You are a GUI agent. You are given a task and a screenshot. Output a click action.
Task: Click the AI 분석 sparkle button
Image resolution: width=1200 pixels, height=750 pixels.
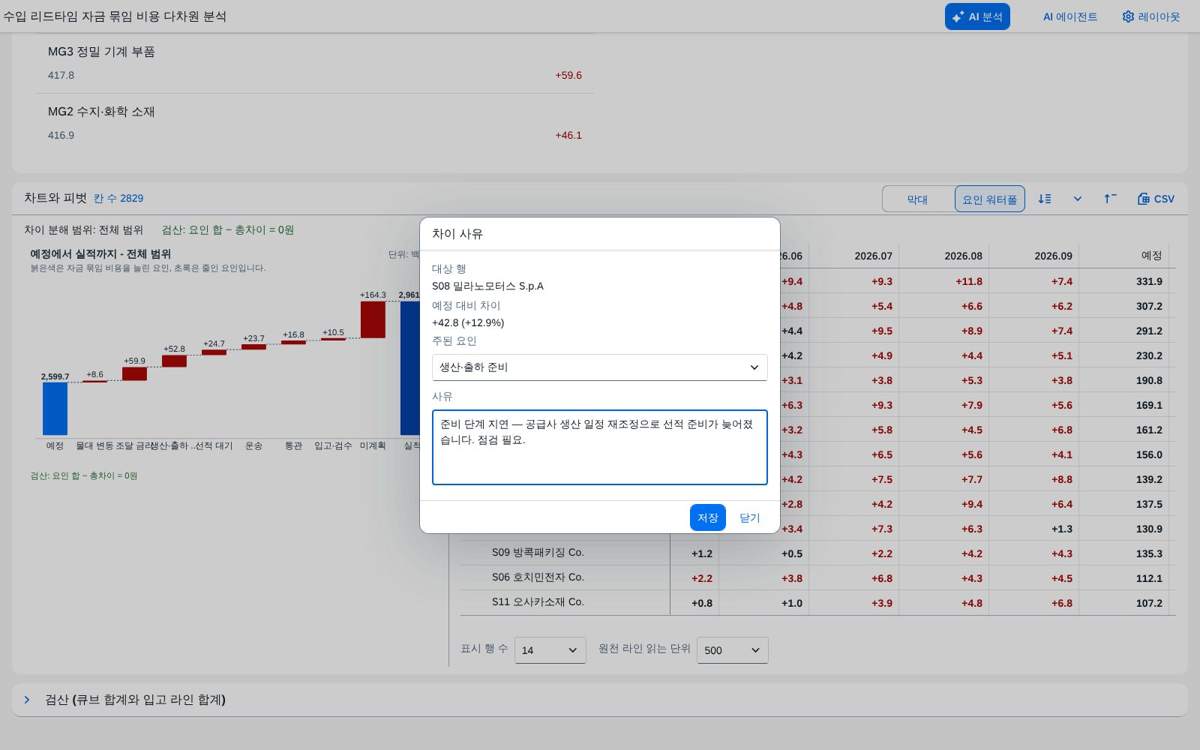[x=977, y=16]
